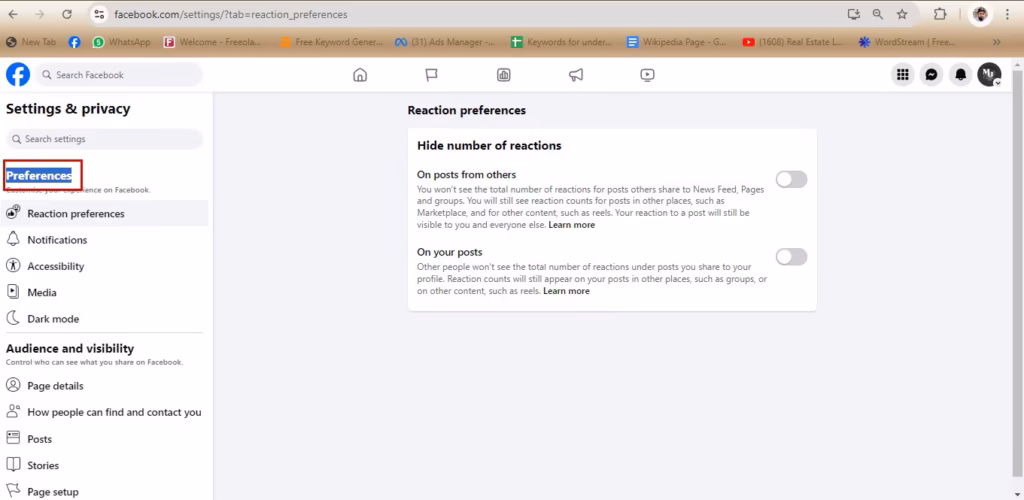The image size is (1024, 500).
Task: Open the Ad Center megaphone icon
Action: point(575,75)
